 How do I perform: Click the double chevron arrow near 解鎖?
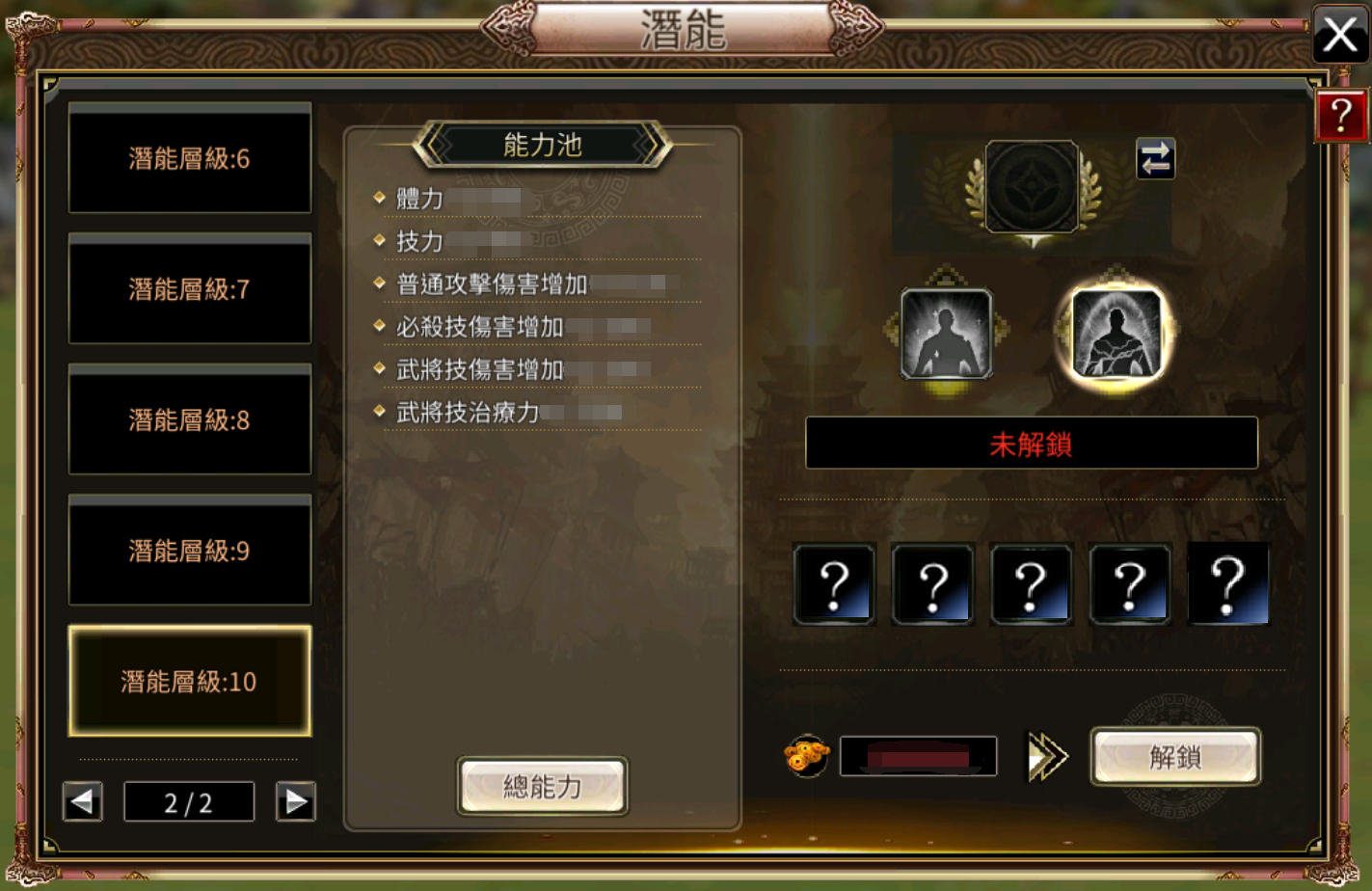click(1047, 756)
